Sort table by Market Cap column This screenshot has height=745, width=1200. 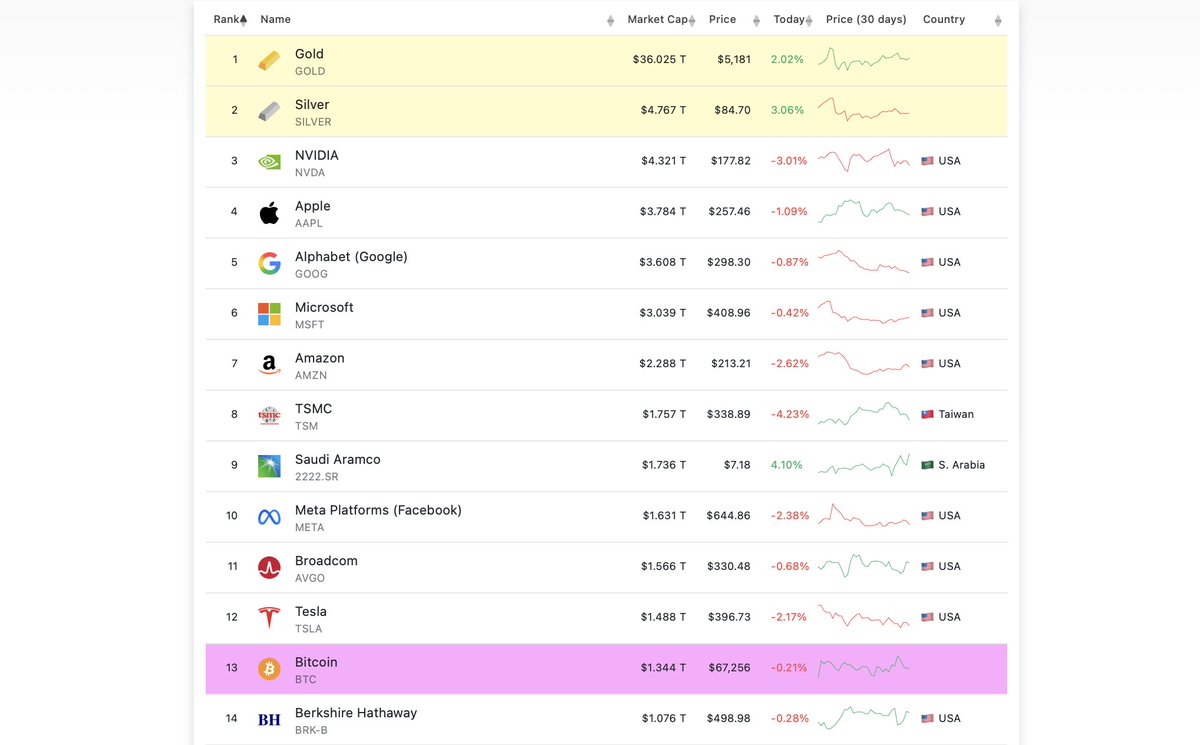(x=657, y=19)
